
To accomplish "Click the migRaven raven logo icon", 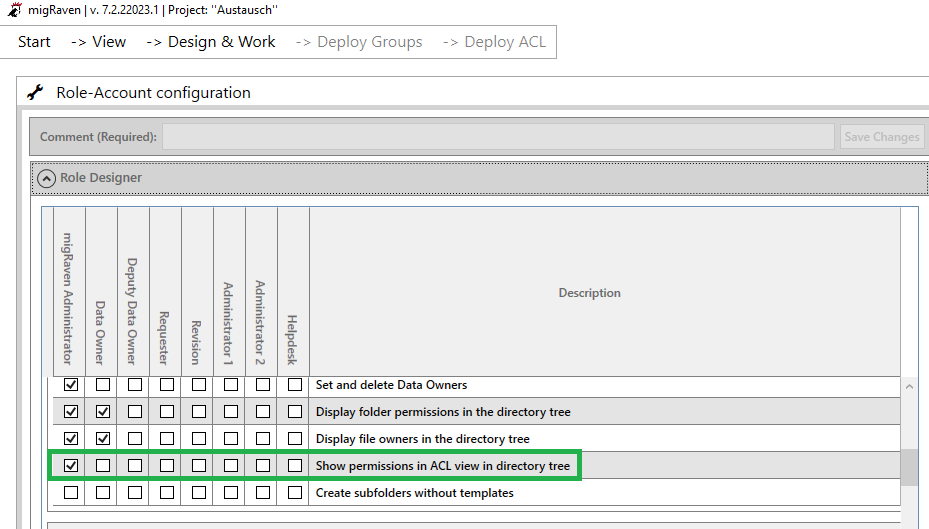I will [x=15, y=9].
